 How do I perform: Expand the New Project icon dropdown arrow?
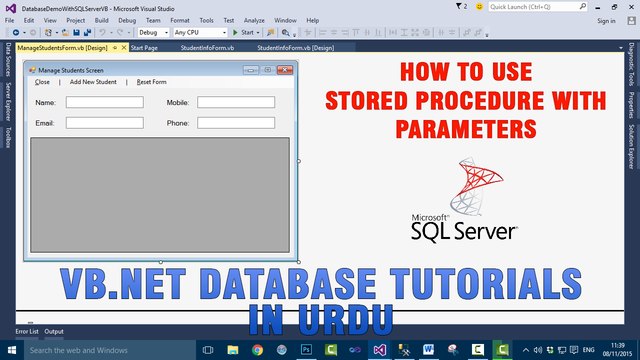pyautogui.click(x=56, y=33)
